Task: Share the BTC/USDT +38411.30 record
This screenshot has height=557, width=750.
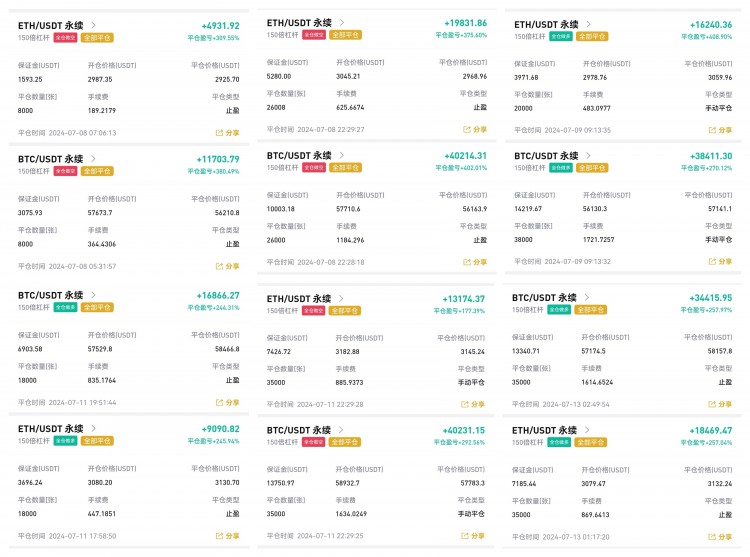Action: click(720, 262)
